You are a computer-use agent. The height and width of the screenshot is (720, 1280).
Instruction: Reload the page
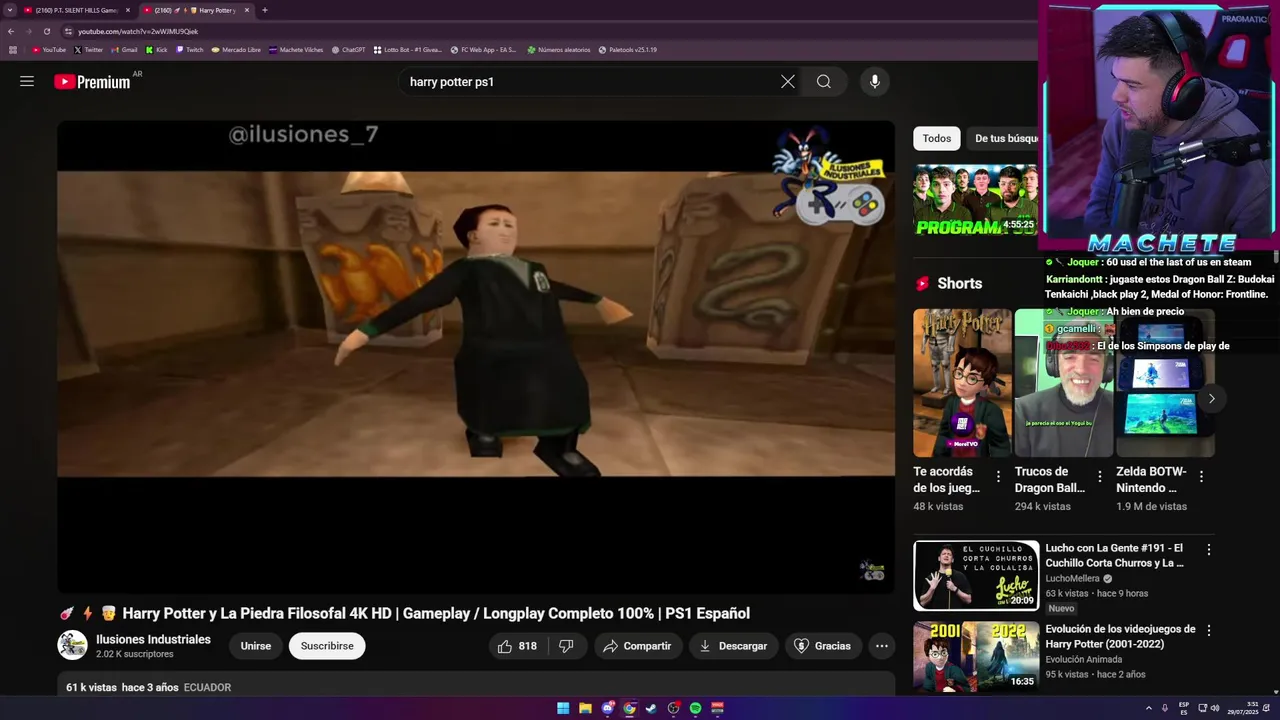pos(46,31)
